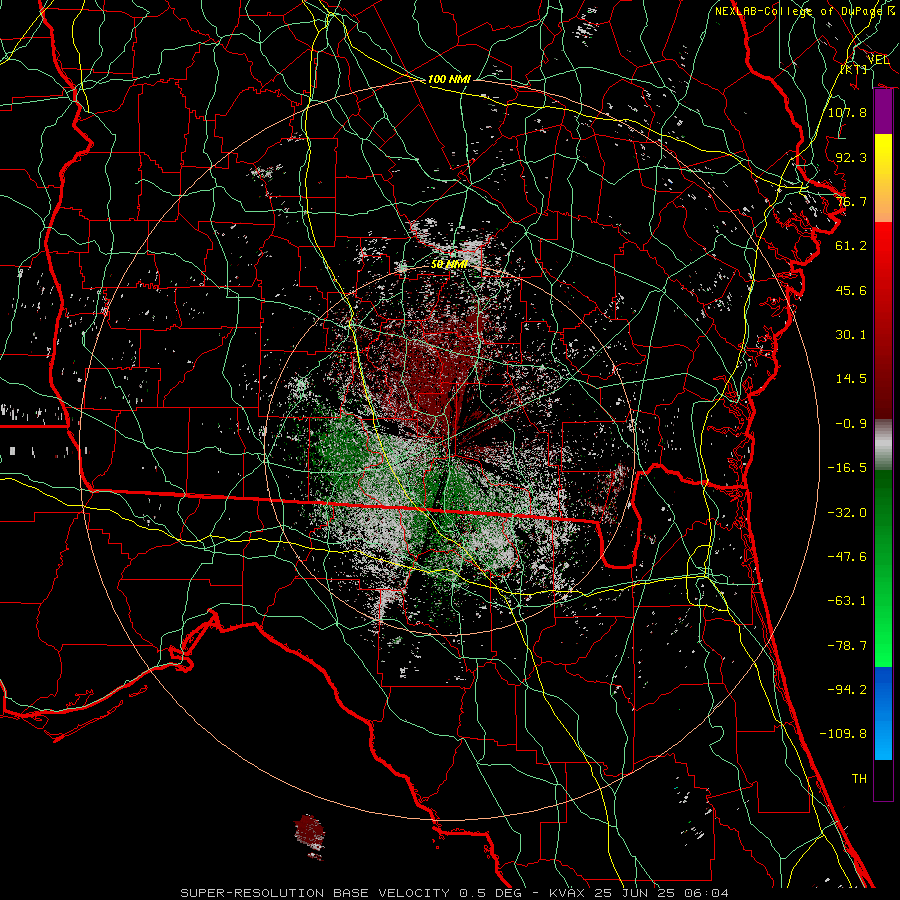
Task: Click the 92.3 legend value
Action: click(851, 157)
